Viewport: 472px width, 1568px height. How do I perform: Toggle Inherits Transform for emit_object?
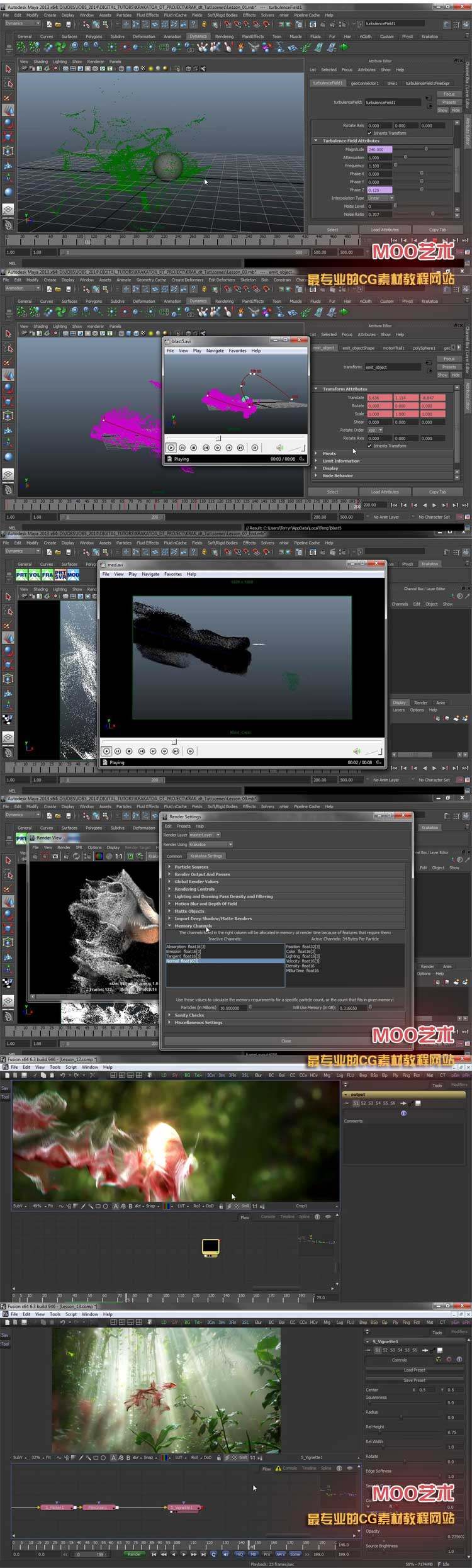pos(370,446)
